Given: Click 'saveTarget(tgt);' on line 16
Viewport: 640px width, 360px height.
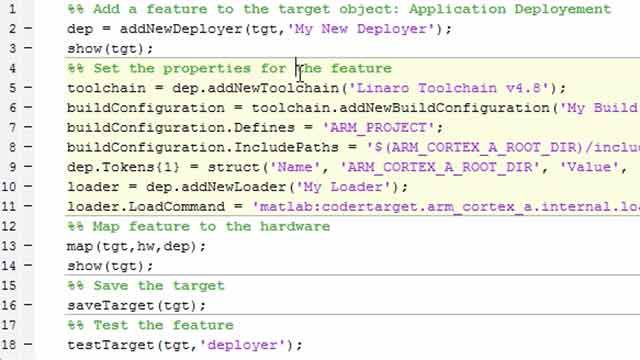Looking at the screenshot, I should coord(137,306).
